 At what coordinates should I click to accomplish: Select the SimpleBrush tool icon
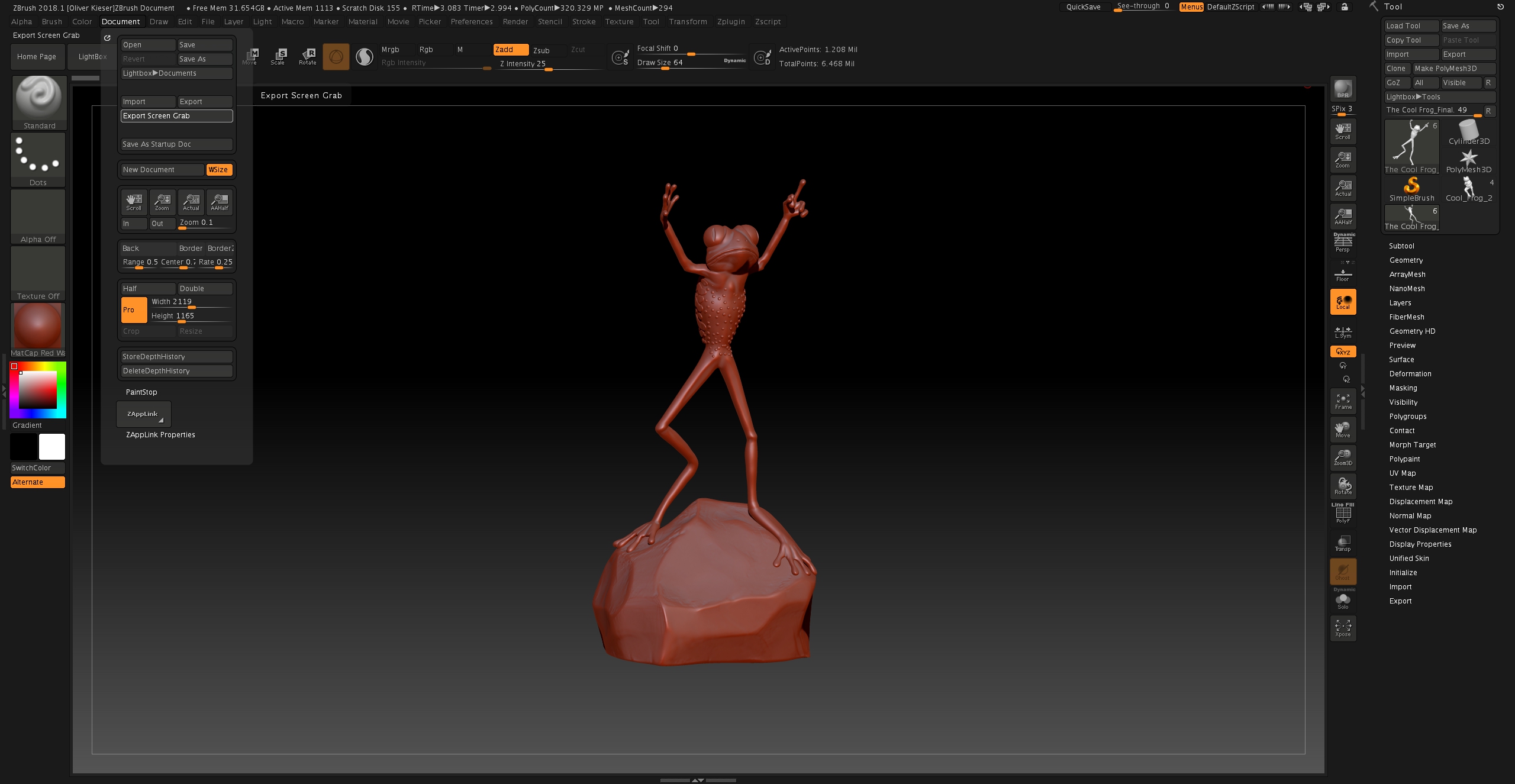coord(1412,189)
